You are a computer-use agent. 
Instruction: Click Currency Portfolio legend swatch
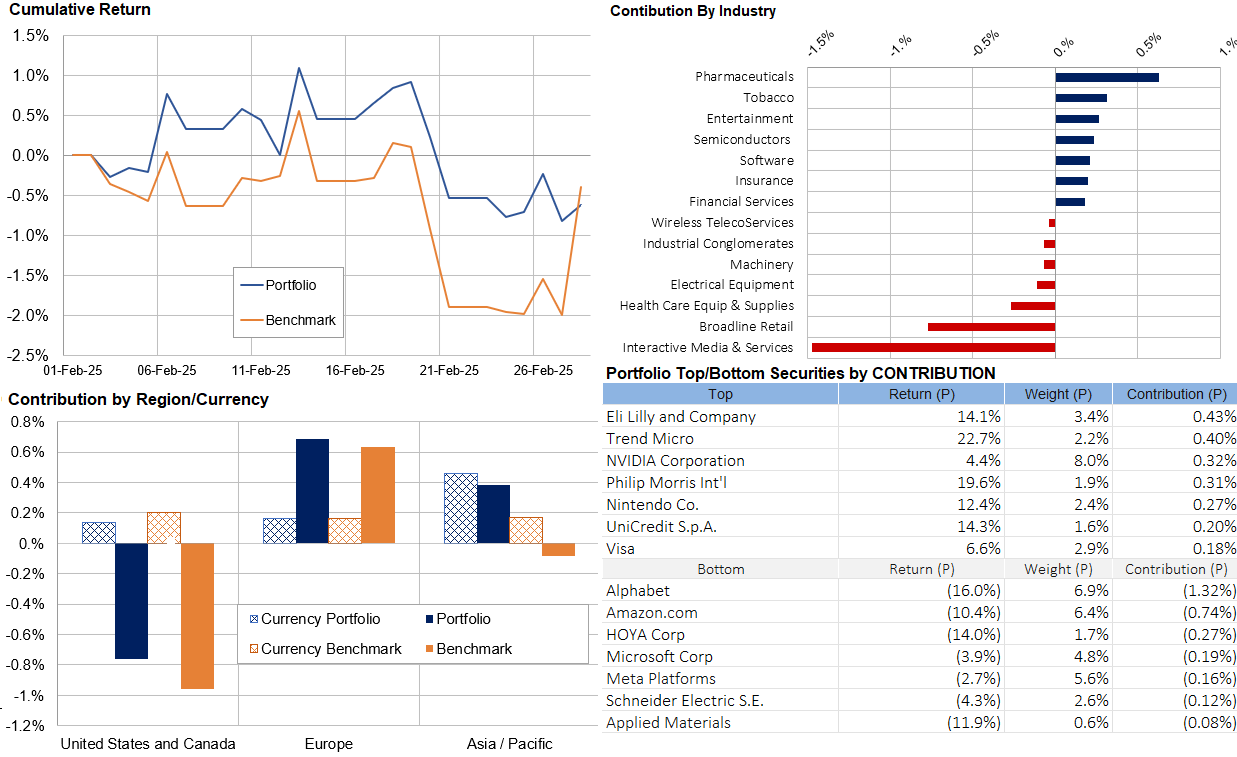pyautogui.click(x=252, y=619)
